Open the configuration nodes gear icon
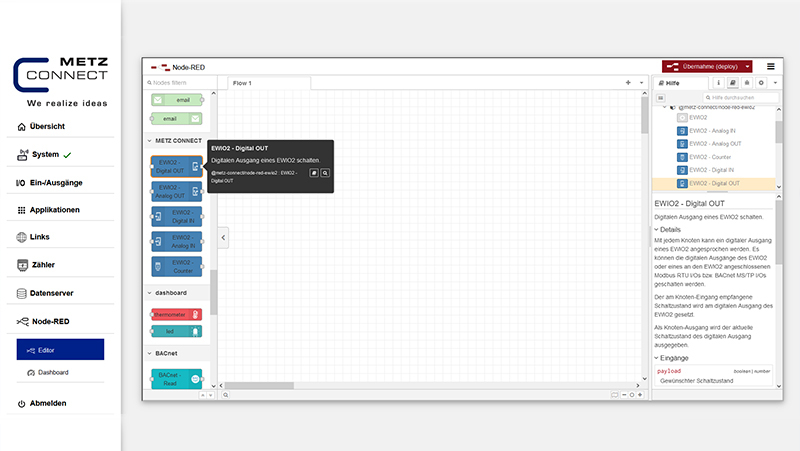This screenshot has width=800, height=451. 761,83
